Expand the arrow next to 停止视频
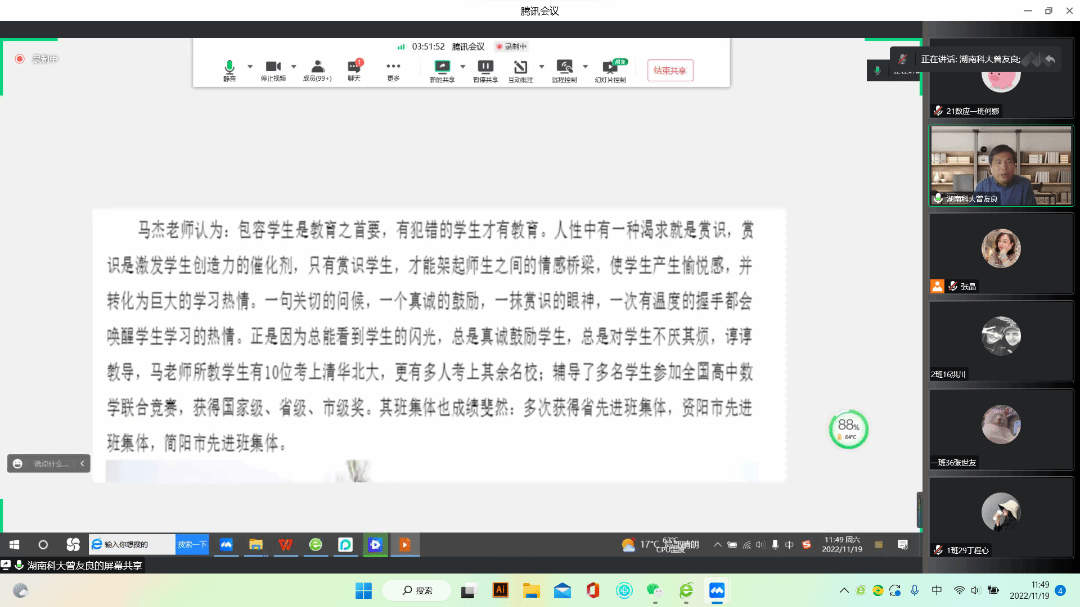This screenshot has height=607, width=1080. click(295, 67)
